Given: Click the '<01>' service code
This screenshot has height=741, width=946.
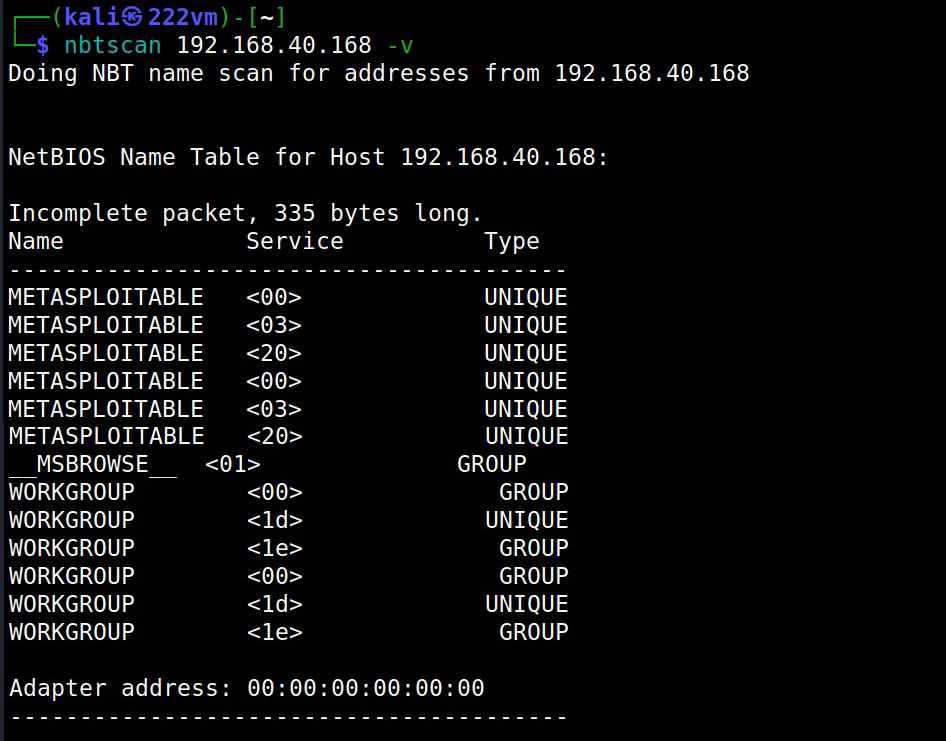Looking at the screenshot, I should click(233, 464).
